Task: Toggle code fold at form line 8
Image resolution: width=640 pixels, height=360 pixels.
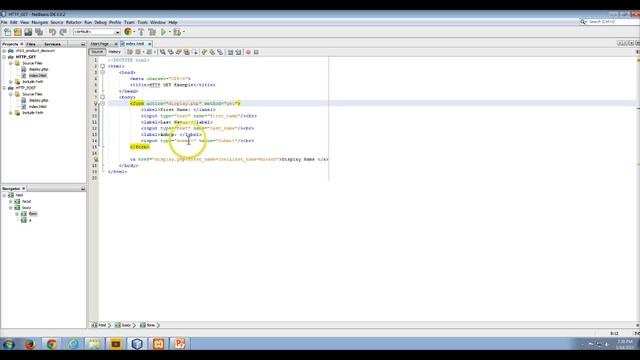Action: click(102, 103)
